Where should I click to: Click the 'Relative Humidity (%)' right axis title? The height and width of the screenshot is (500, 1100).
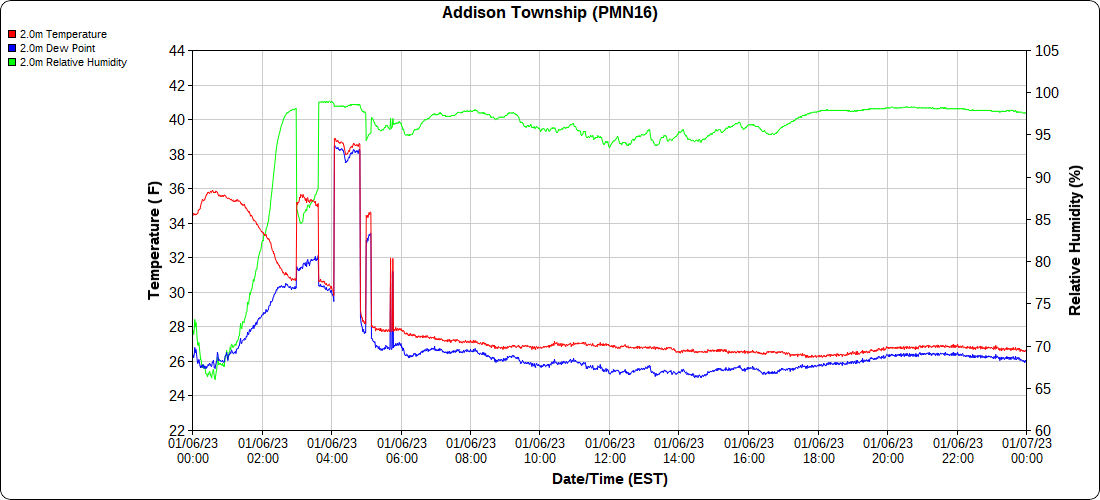[1076, 240]
